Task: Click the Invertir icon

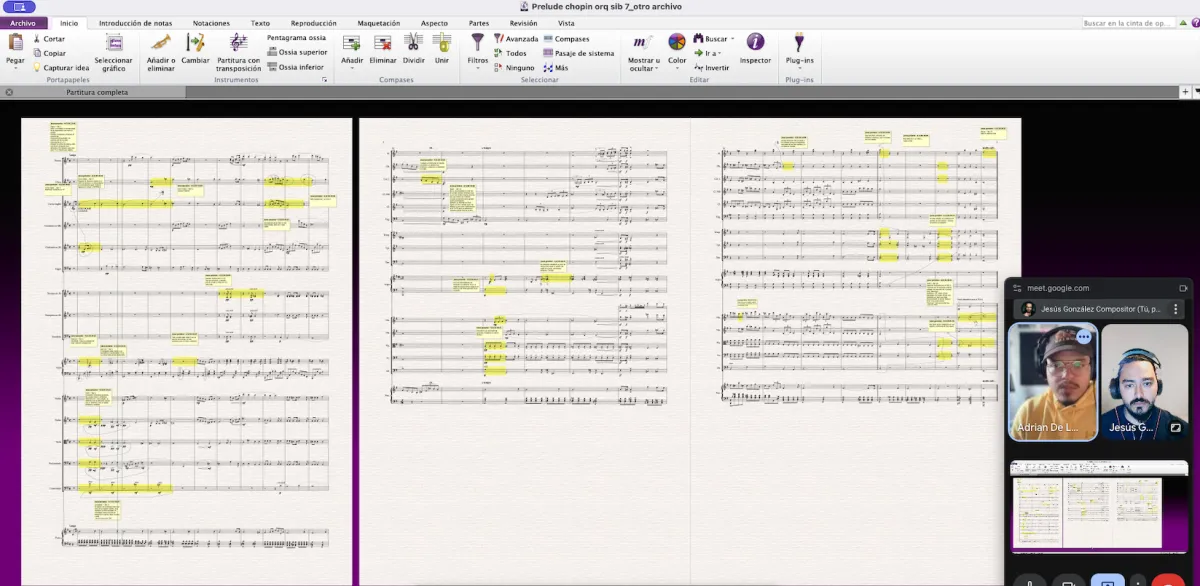Action: coord(698,67)
